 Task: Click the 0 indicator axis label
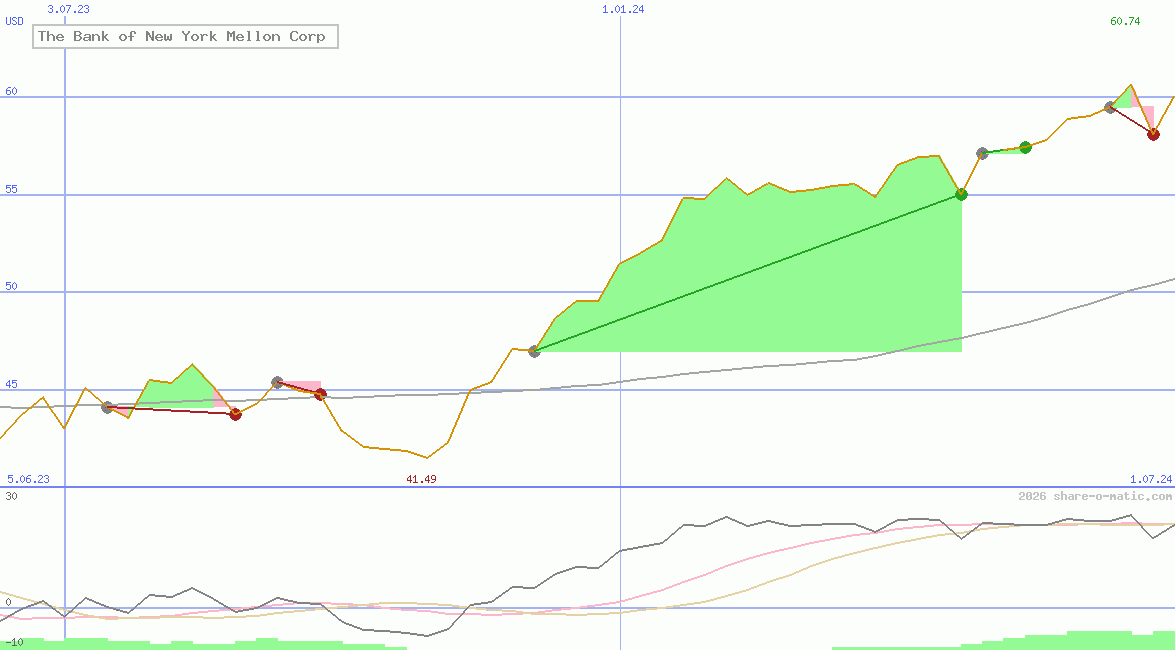coord(8,602)
